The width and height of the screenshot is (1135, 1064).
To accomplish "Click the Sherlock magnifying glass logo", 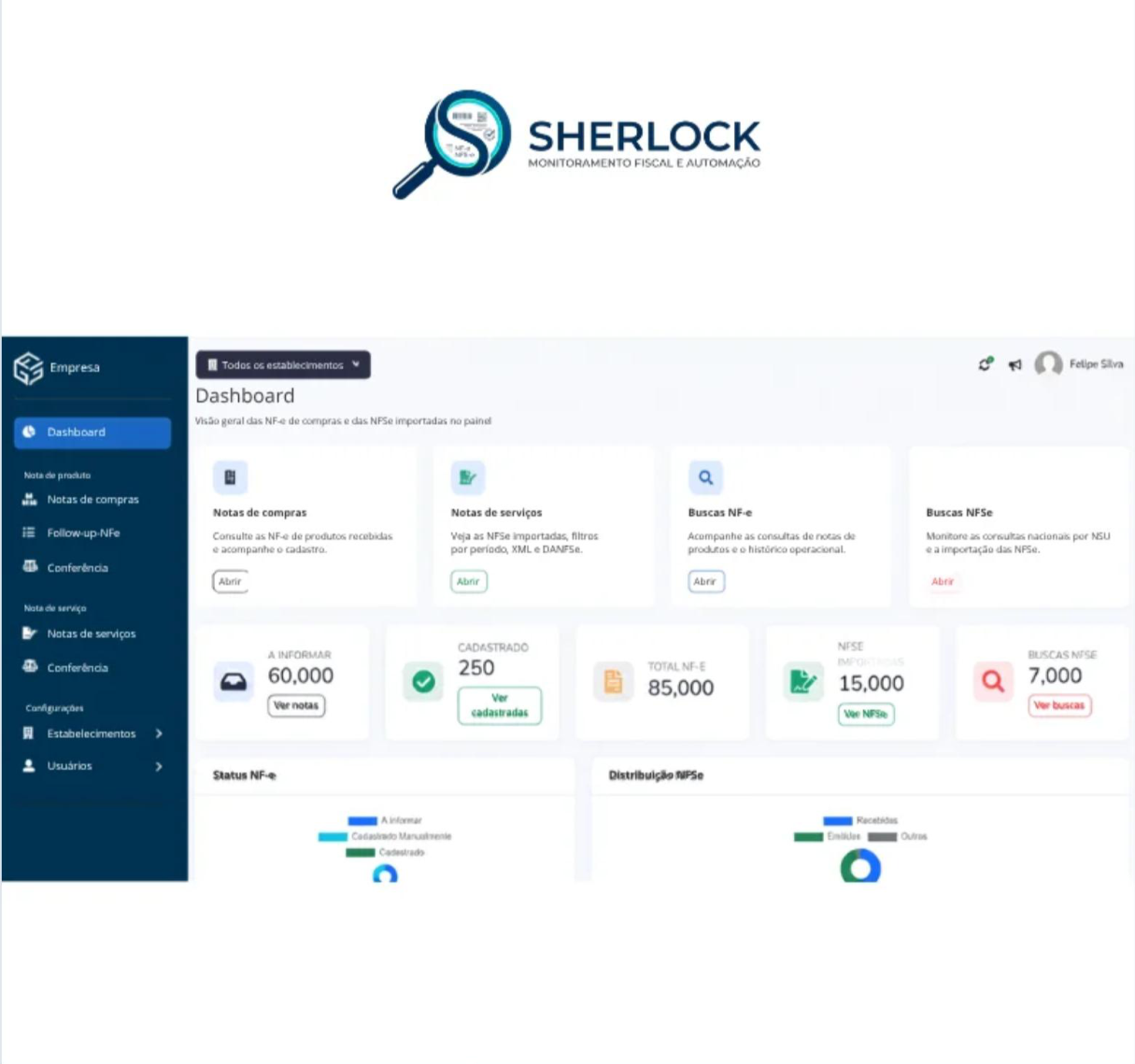I will coord(452,144).
